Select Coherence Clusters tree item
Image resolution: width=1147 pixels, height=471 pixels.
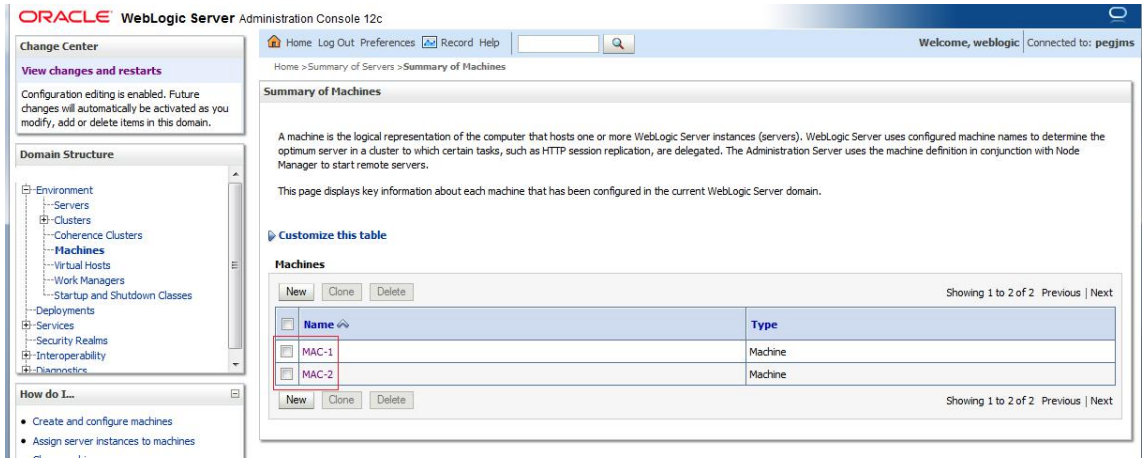[98, 236]
